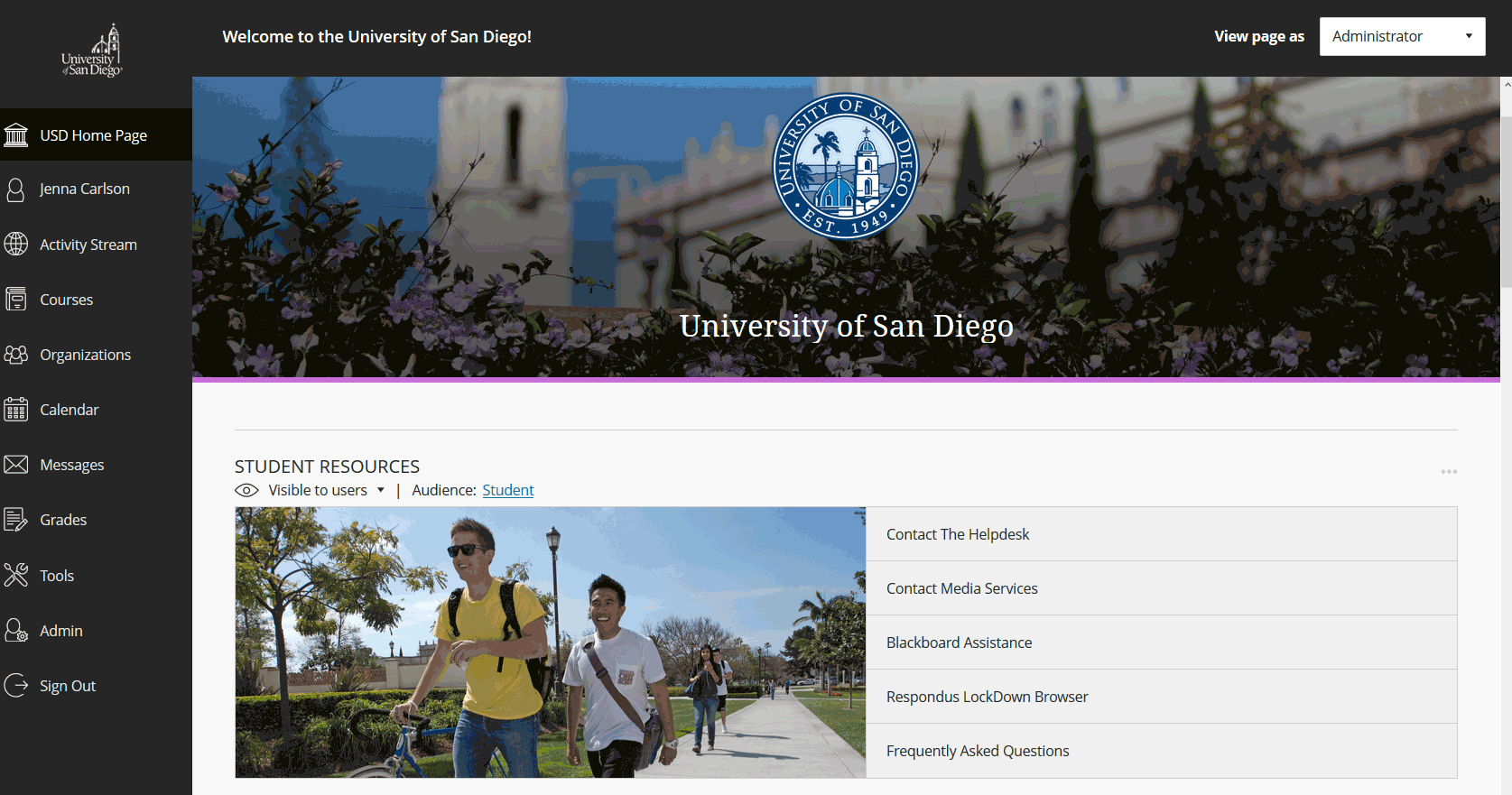The image size is (1512, 795).
Task: Open Blackboard Assistance link
Action: [1161, 642]
